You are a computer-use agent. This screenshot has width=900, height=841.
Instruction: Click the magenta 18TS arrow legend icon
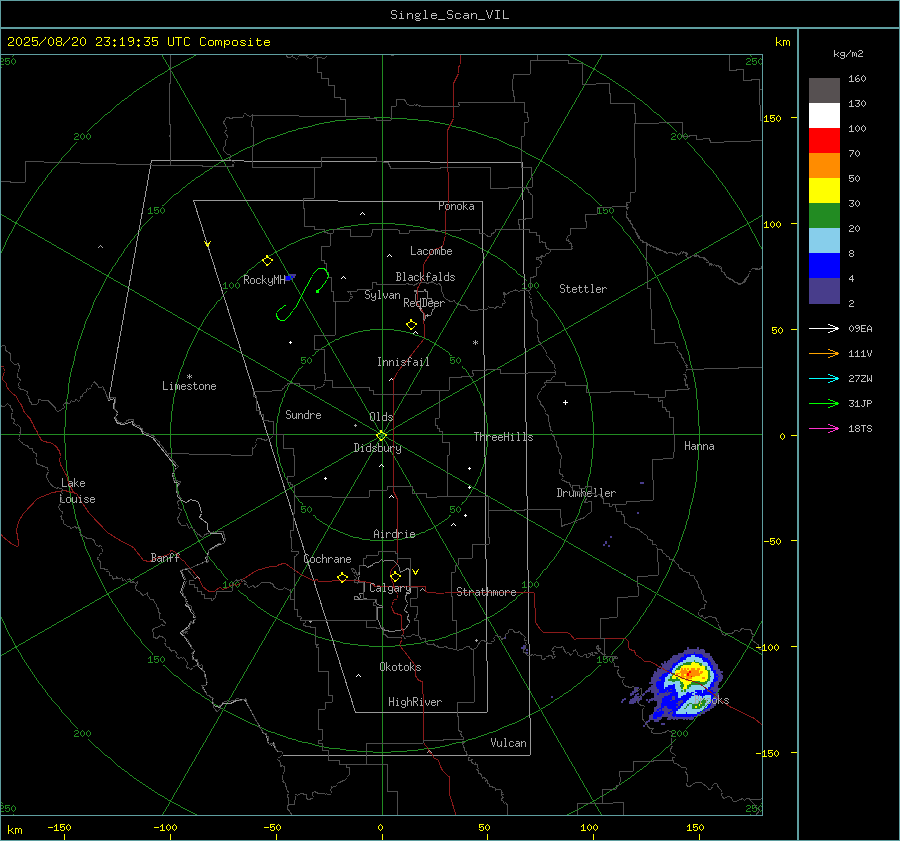[824, 428]
